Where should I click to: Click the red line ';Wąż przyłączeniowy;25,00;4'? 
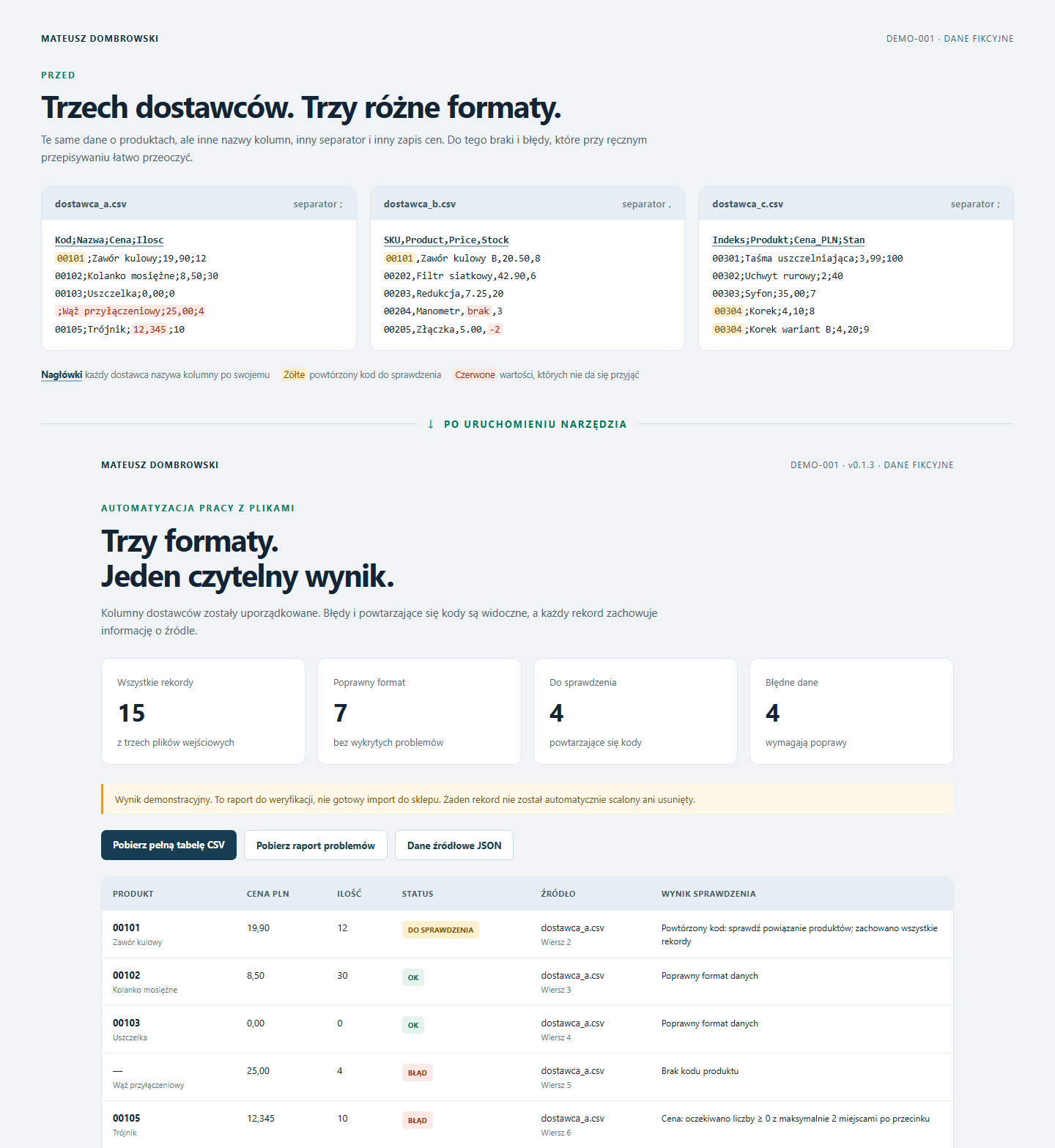[x=131, y=311]
